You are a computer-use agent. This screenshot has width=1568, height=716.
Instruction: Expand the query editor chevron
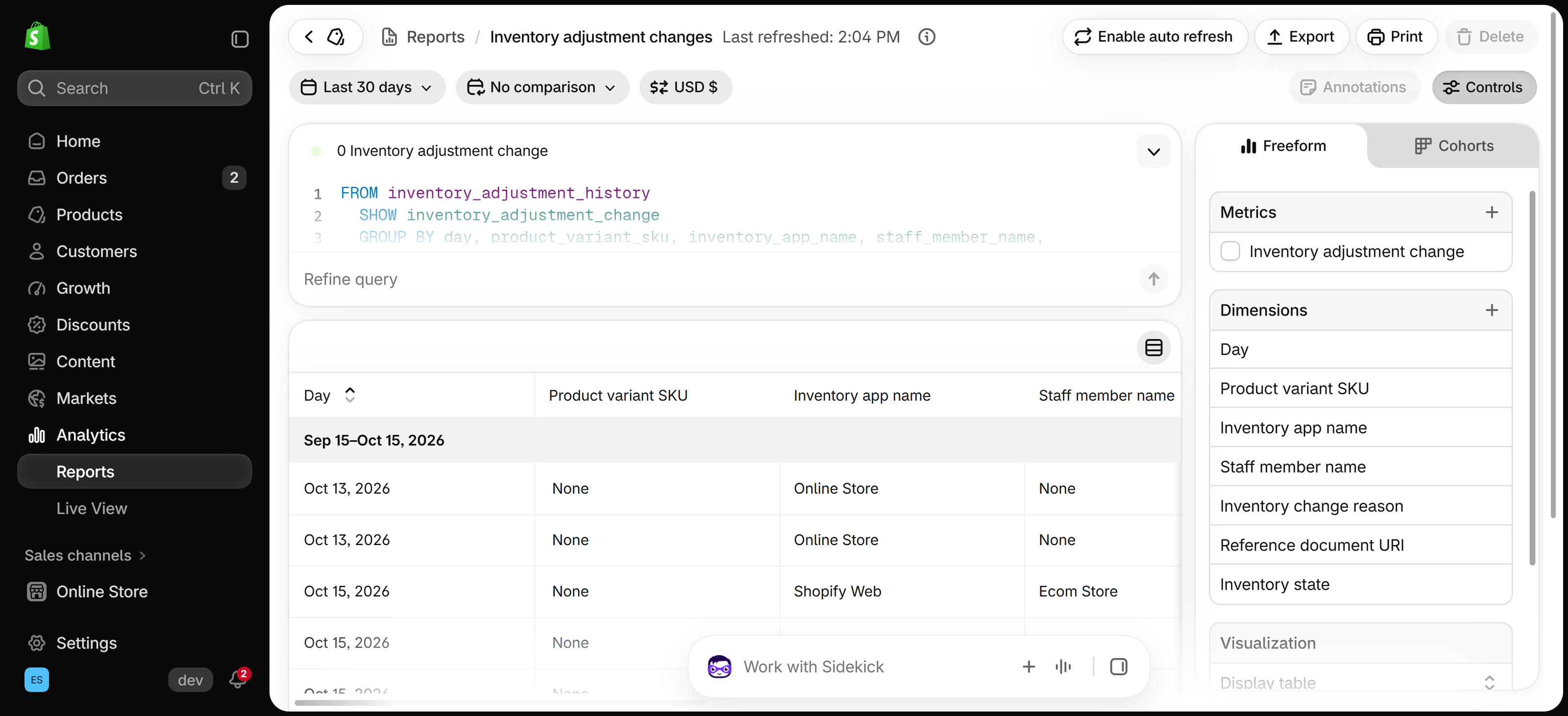[1153, 151]
